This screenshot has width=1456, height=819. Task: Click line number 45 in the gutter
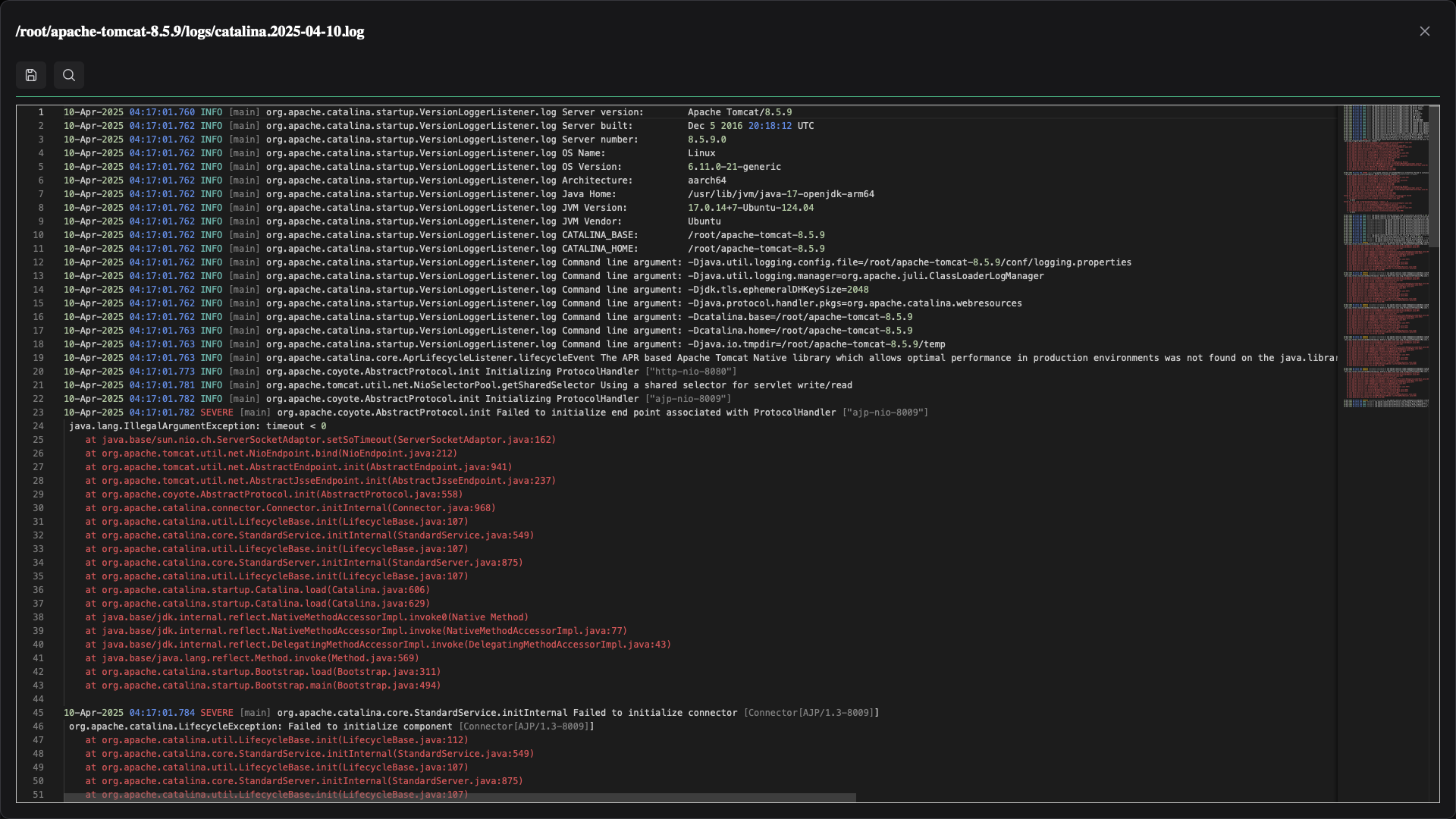pos(39,713)
